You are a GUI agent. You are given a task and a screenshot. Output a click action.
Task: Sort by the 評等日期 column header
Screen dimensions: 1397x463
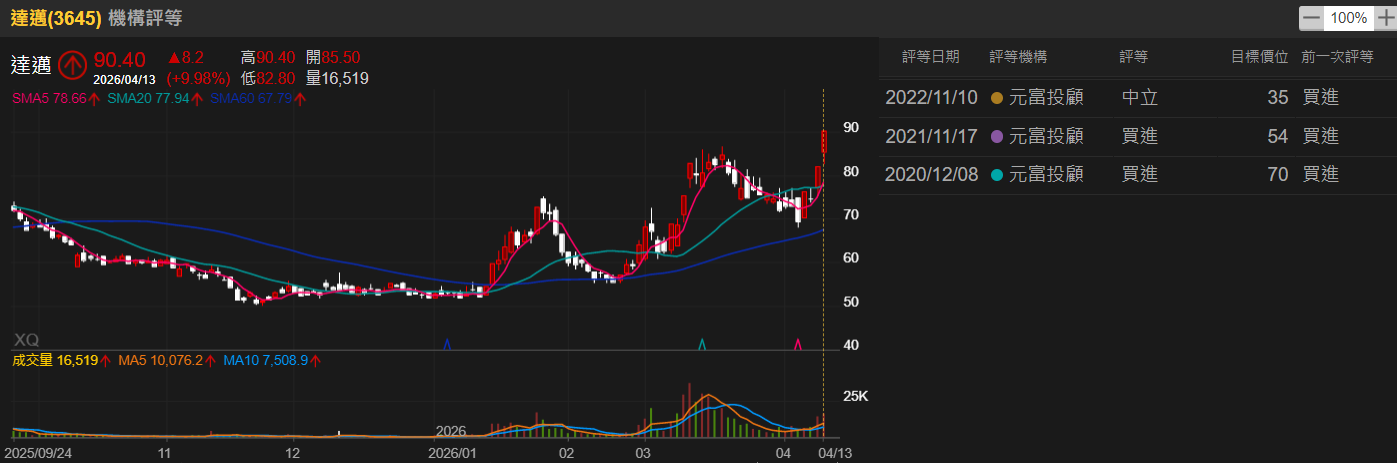(930, 57)
